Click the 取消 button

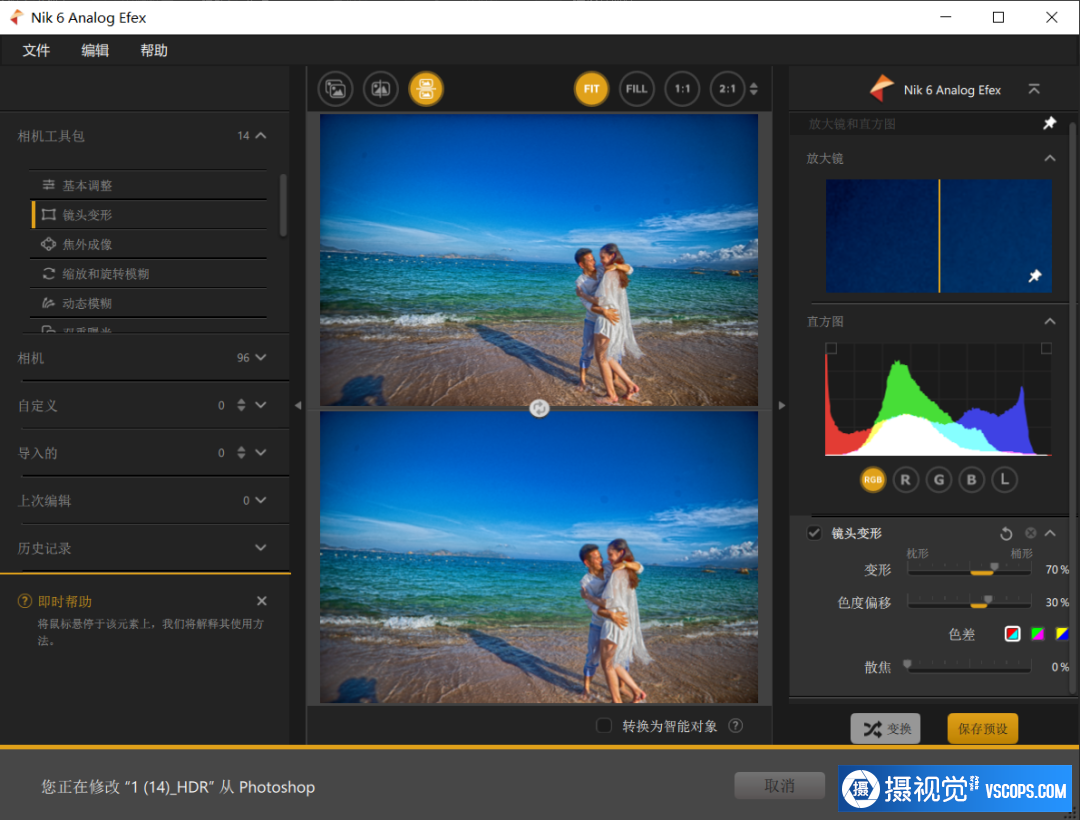pyautogui.click(x=780, y=786)
